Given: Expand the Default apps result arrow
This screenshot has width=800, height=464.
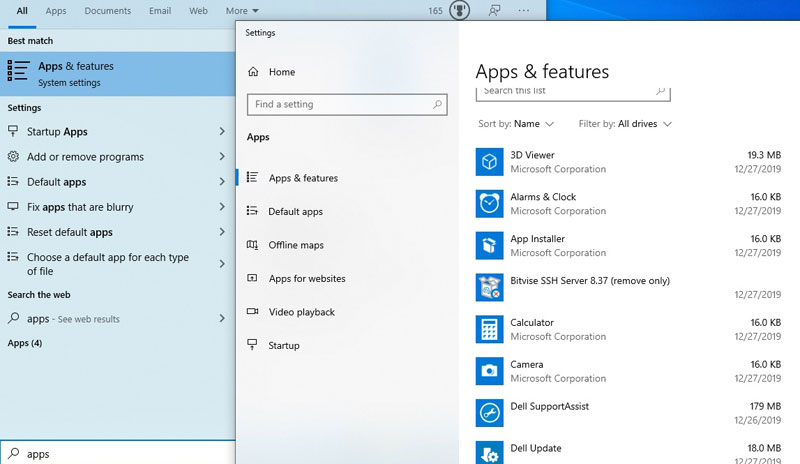Looking at the screenshot, I should pyautogui.click(x=222, y=181).
